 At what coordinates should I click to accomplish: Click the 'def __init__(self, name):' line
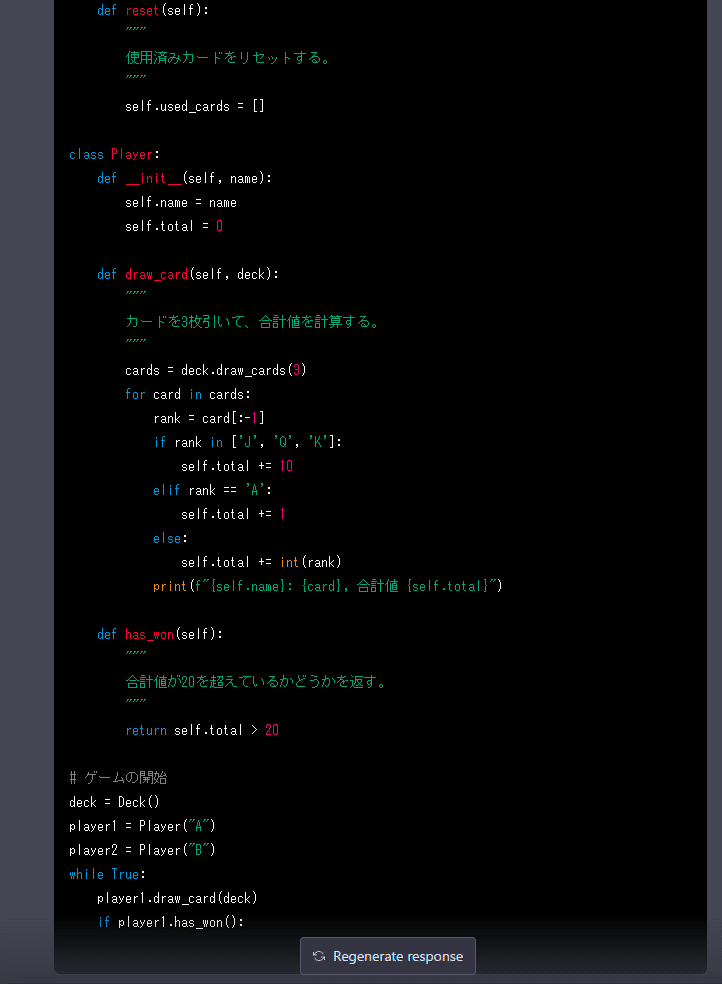tap(184, 178)
